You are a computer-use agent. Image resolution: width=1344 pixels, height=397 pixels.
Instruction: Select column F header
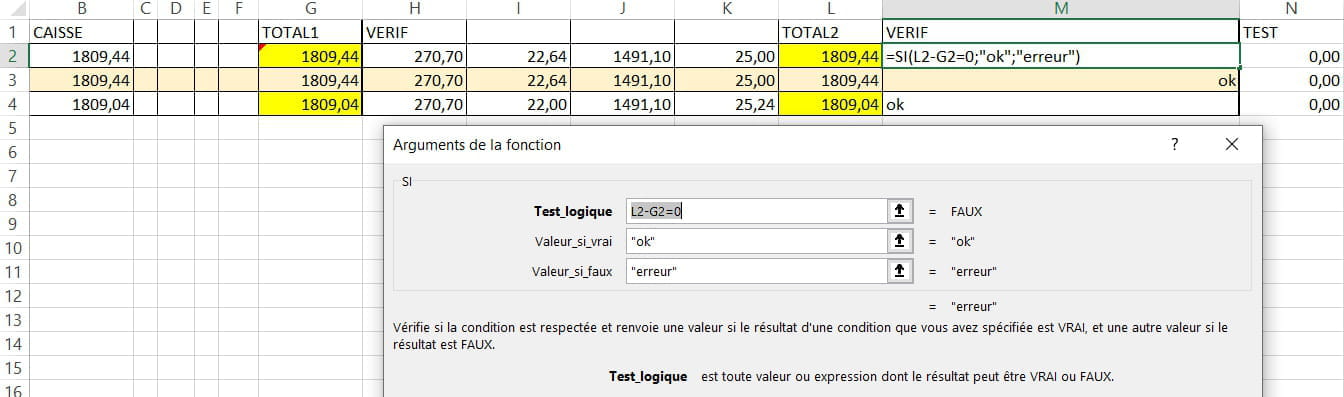coord(238,9)
